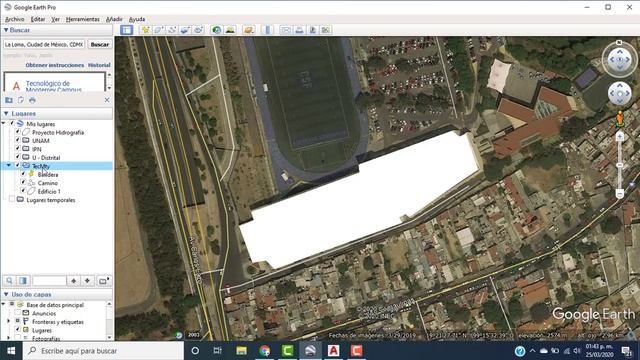Collapse the Uso de capas panel
The image size is (640, 360).
tap(6, 294)
